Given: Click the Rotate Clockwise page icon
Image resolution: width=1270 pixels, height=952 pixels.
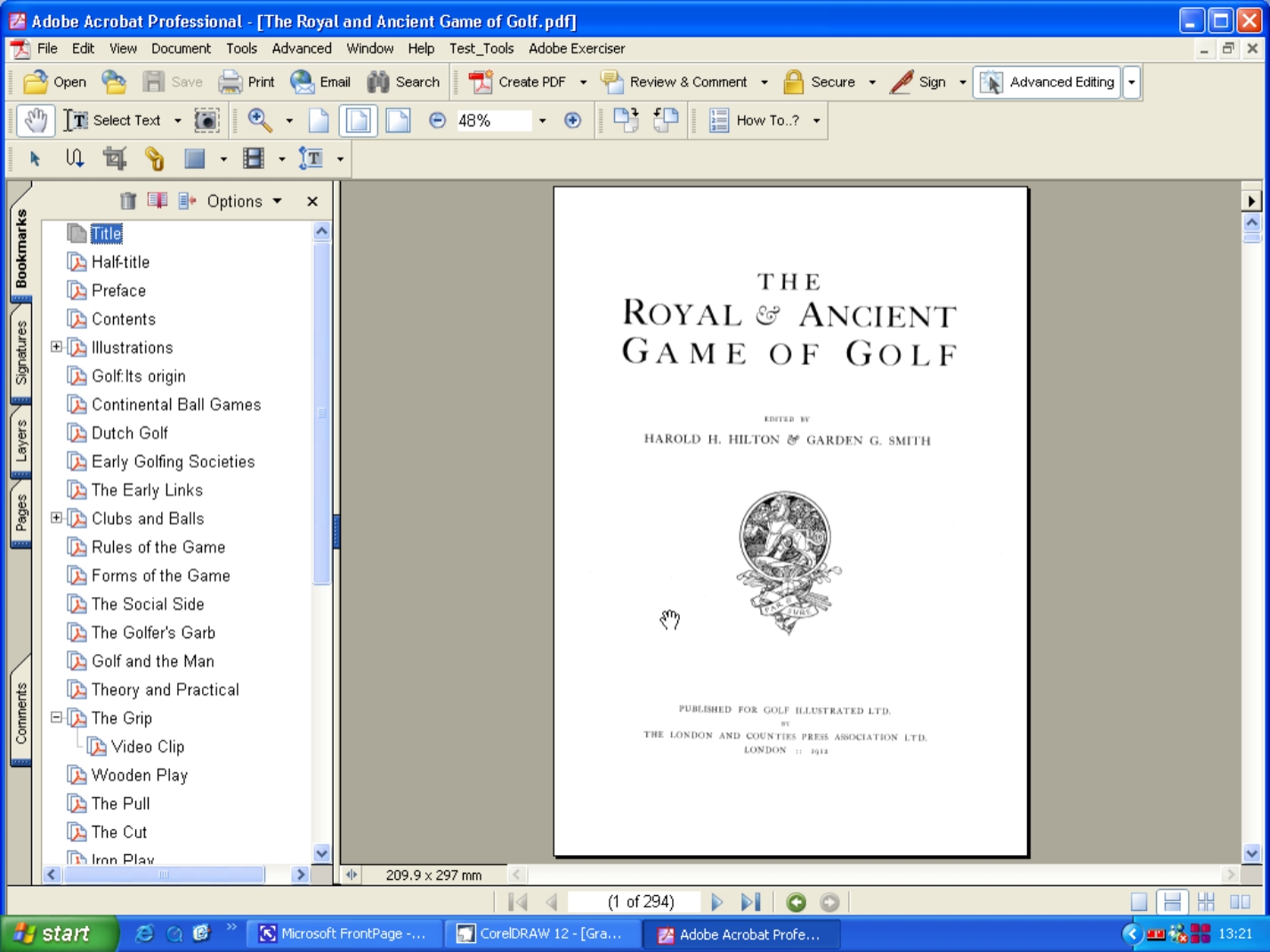Looking at the screenshot, I should click(x=626, y=120).
